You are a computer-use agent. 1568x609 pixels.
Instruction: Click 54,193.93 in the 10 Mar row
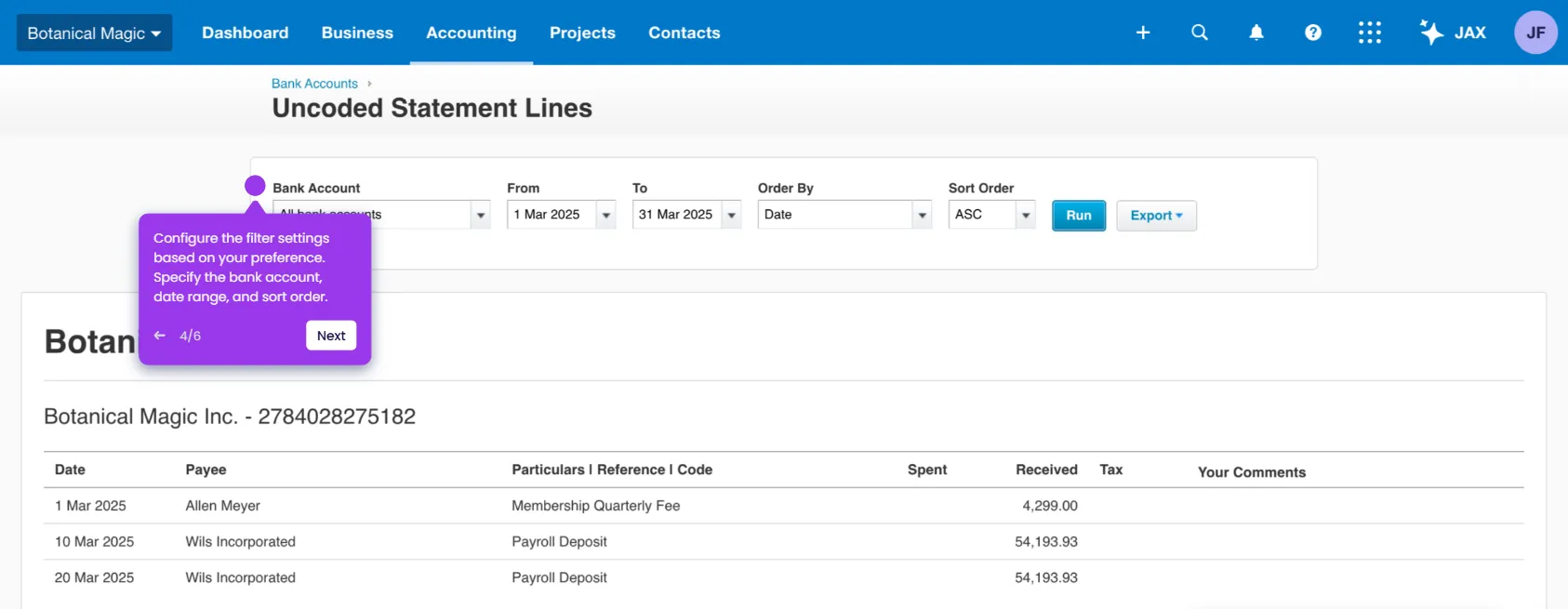[1046, 542]
